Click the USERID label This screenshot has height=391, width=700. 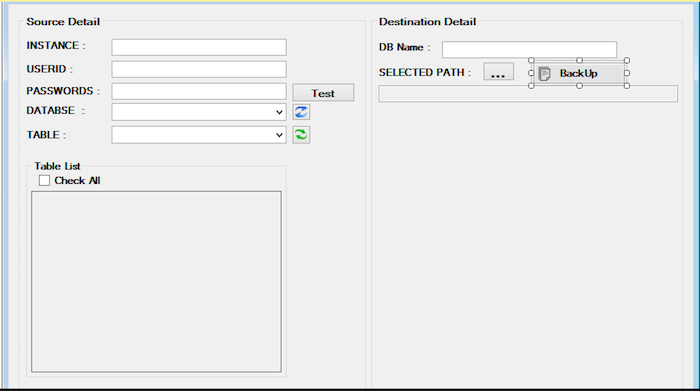tap(50, 69)
